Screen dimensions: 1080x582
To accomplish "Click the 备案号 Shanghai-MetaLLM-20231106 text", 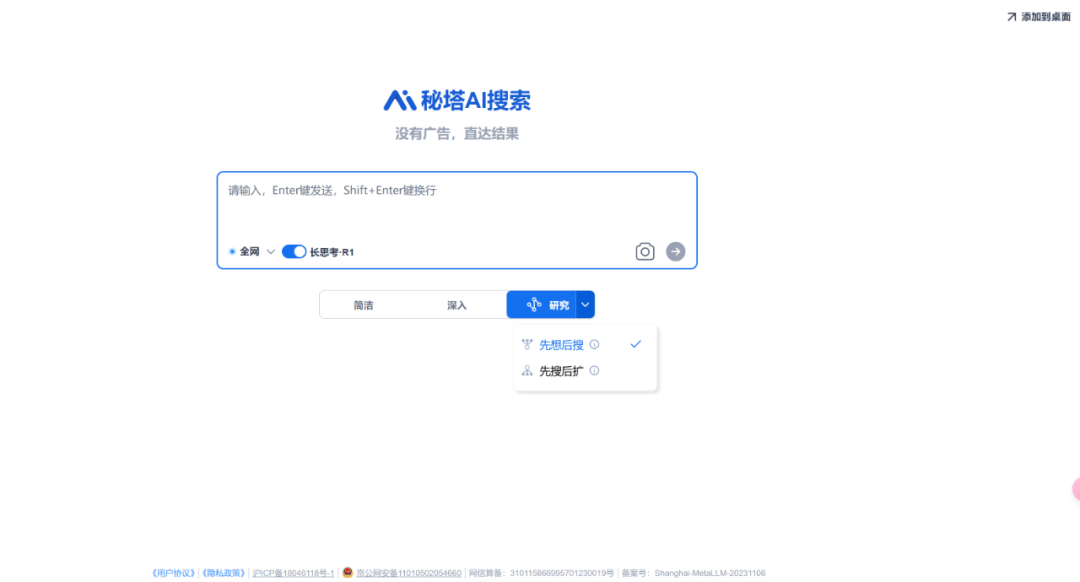I will pos(694,573).
